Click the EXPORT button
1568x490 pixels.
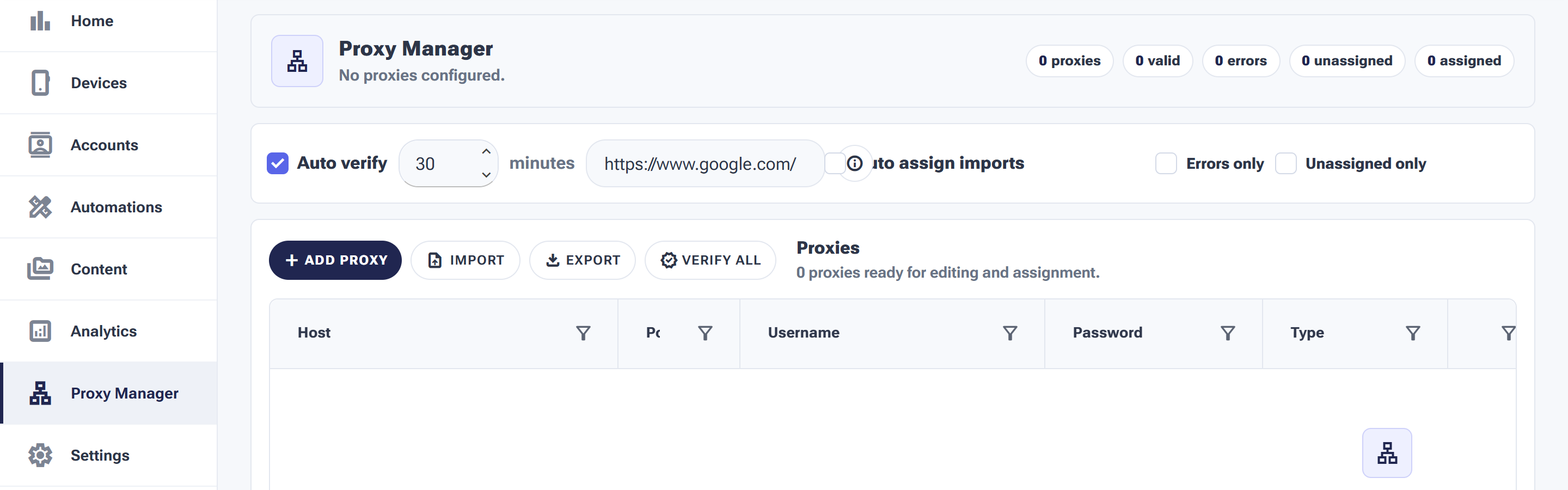583,260
